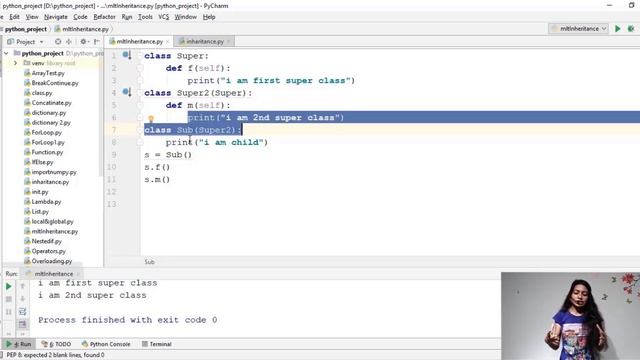
Task: Close the mltInheritance.py editor tab
Action: tap(168, 42)
